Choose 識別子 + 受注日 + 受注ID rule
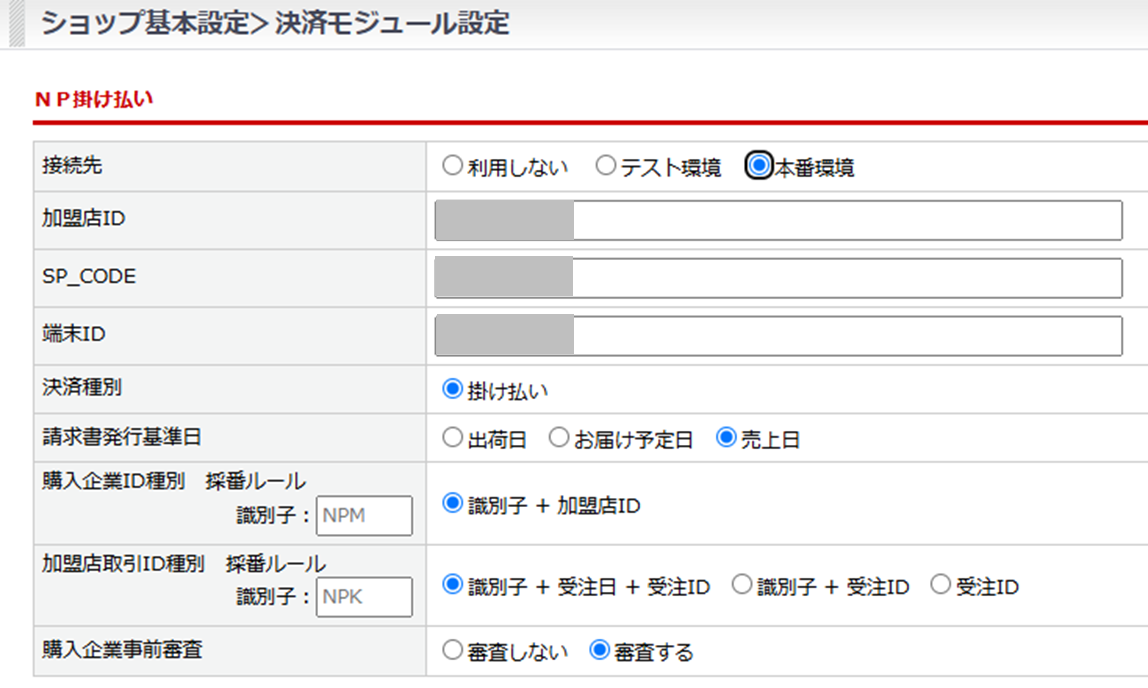The image size is (1148, 688). [x=453, y=586]
